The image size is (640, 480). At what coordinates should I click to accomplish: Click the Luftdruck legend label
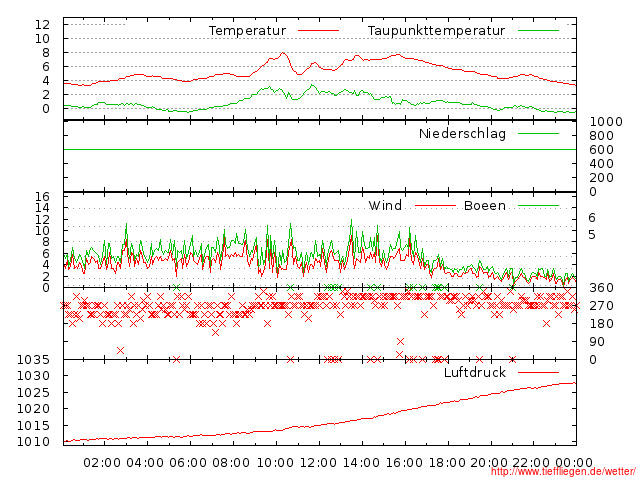coord(475,372)
